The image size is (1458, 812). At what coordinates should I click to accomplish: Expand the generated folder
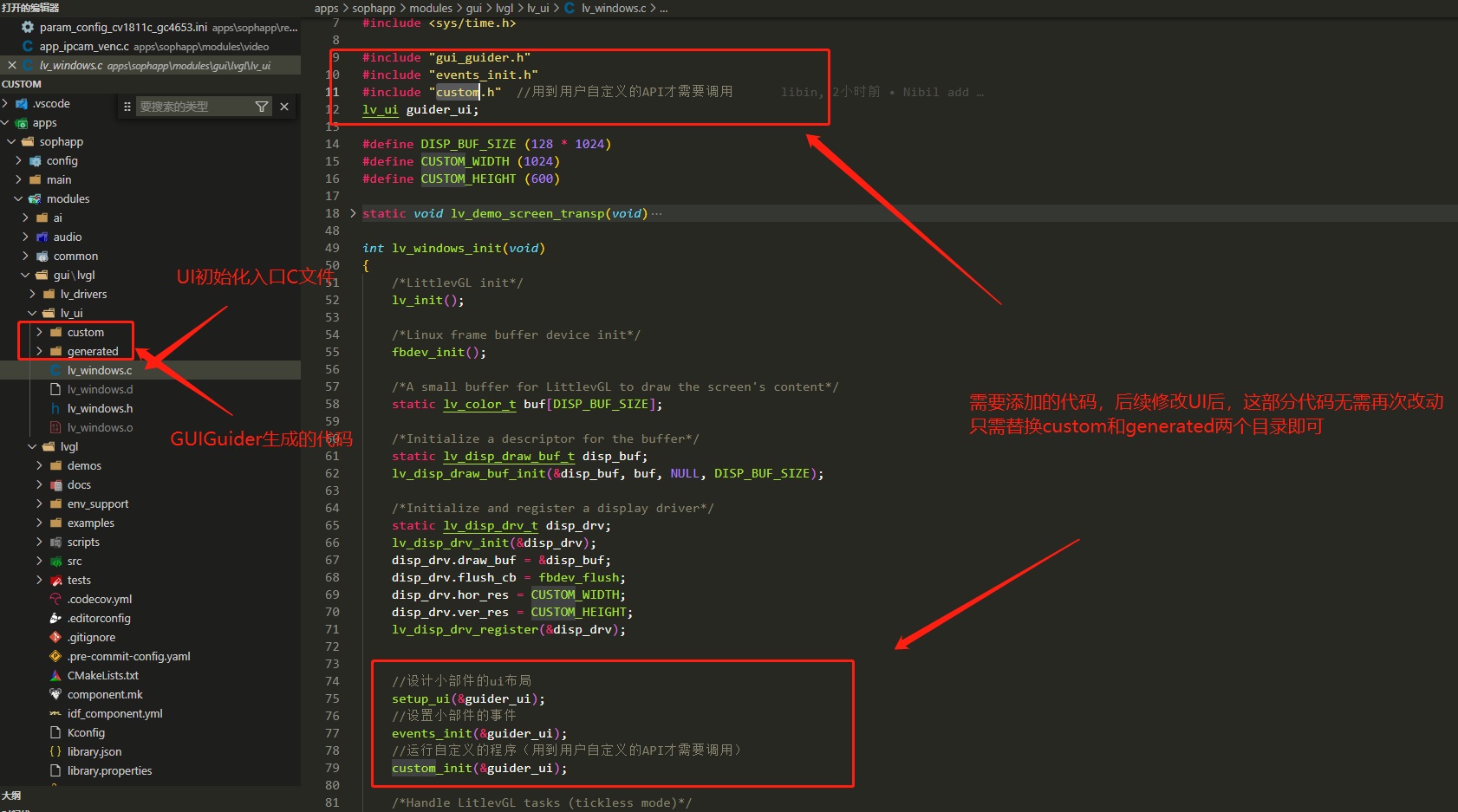(39, 352)
